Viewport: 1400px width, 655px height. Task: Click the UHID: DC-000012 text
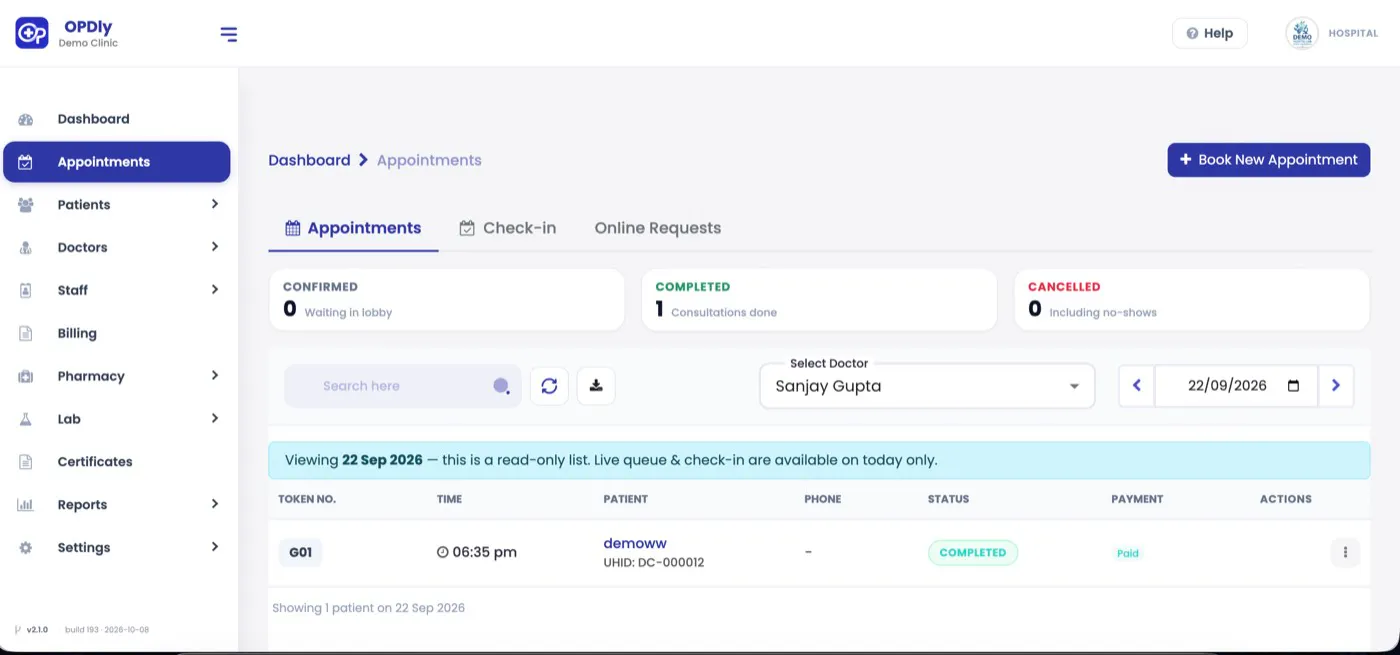(x=654, y=563)
